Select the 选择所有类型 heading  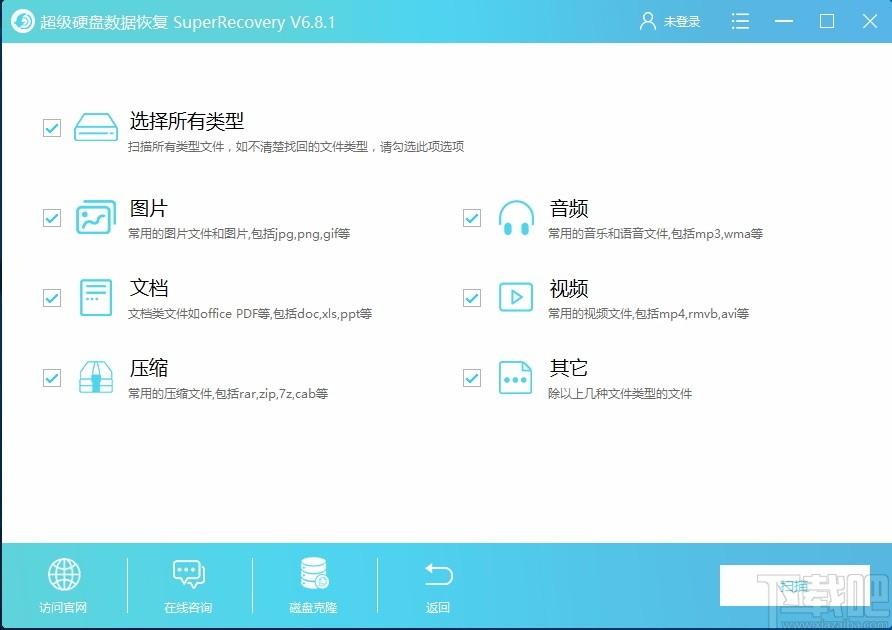tap(187, 121)
